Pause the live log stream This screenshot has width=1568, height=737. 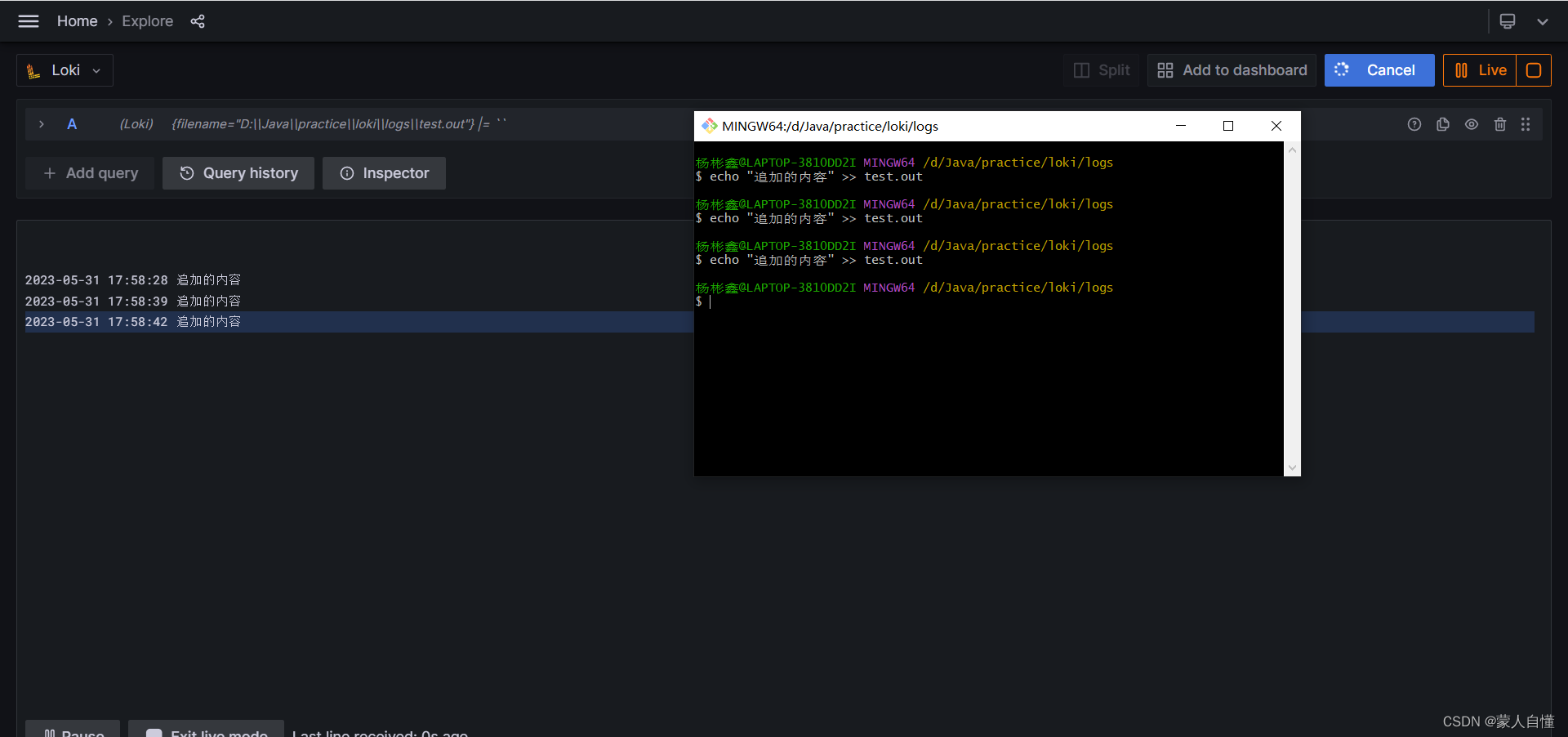click(x=72, y=731)
